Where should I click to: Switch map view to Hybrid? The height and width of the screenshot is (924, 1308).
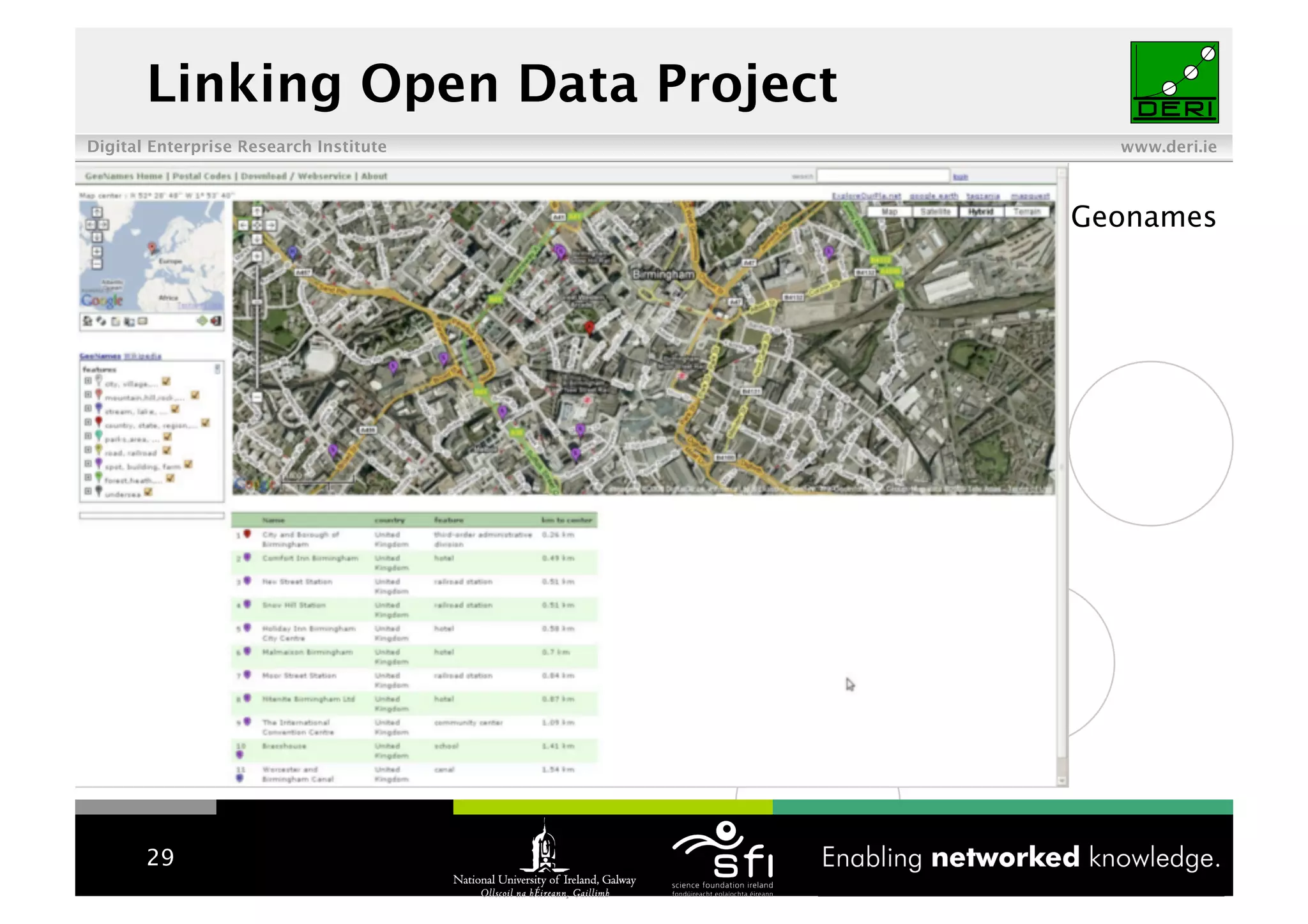pos(981,211)
